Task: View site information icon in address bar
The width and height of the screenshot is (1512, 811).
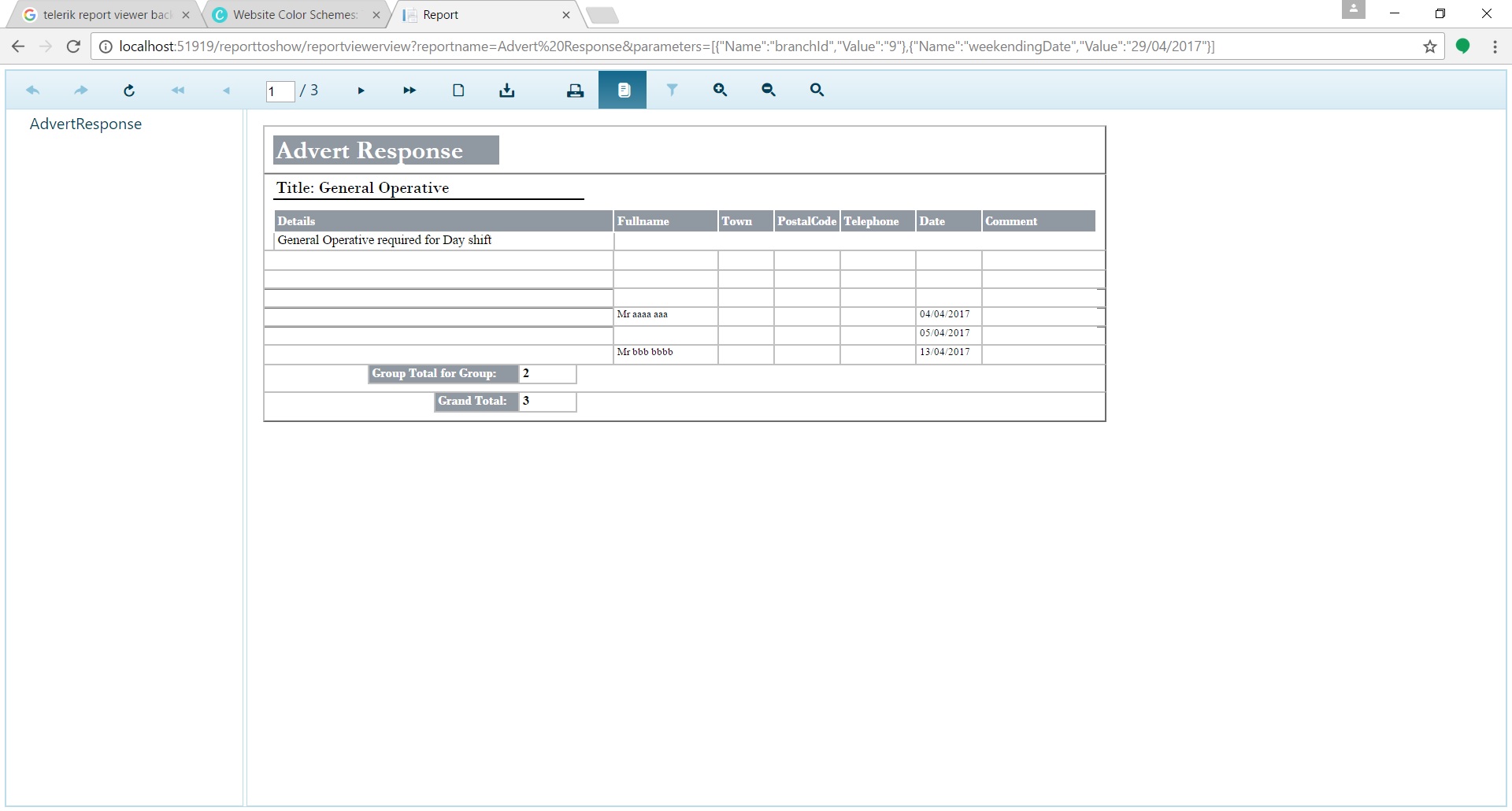Action: [106, 46]
